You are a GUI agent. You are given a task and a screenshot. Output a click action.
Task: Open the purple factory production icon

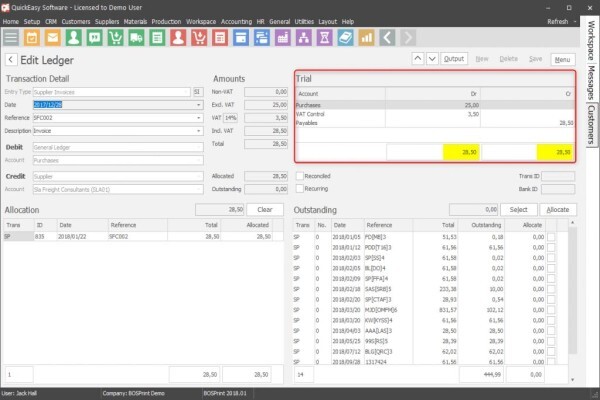point(282,38)
